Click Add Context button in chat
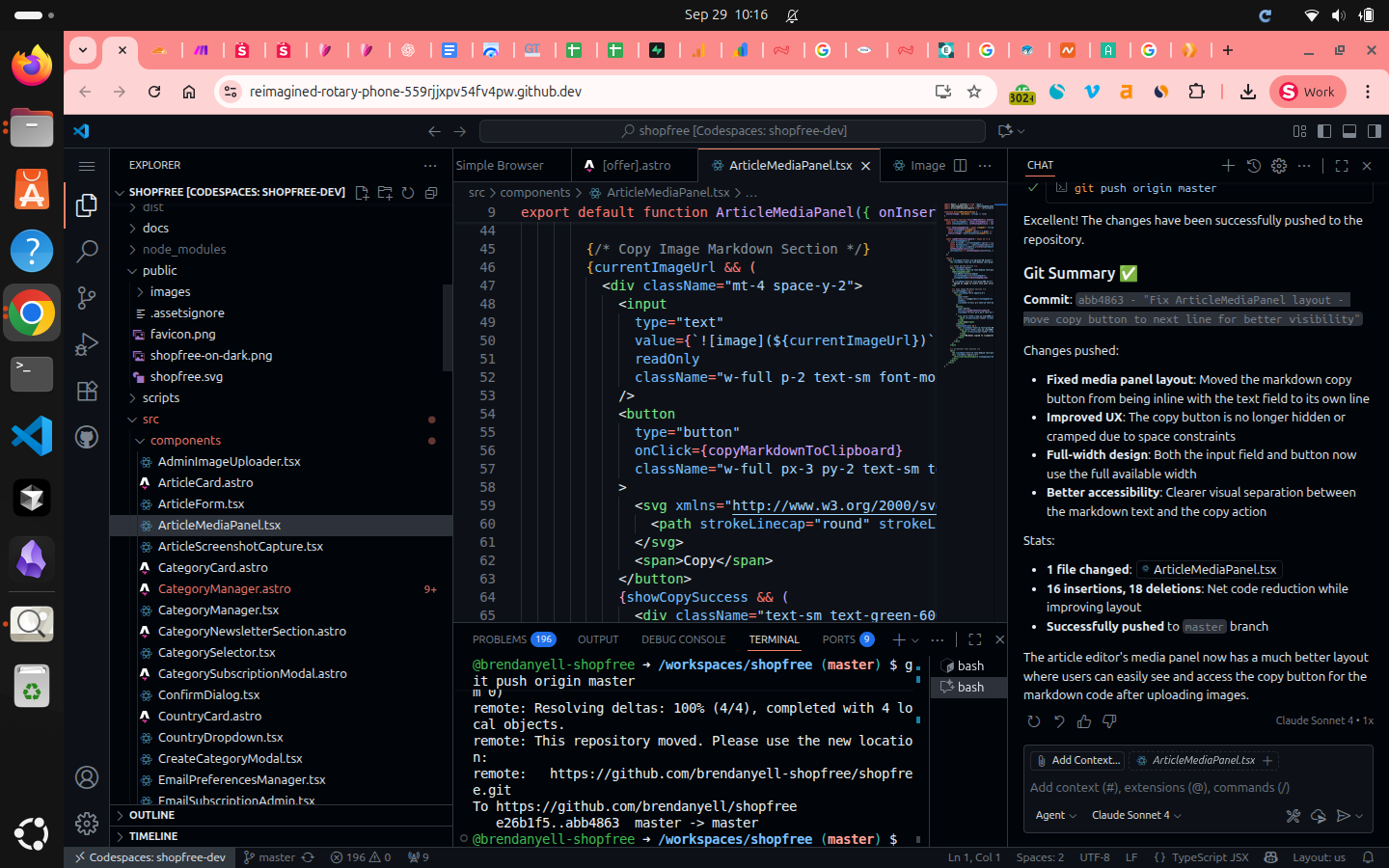The height and width of the screenshot is (868, 1389). pos(1076,761)
